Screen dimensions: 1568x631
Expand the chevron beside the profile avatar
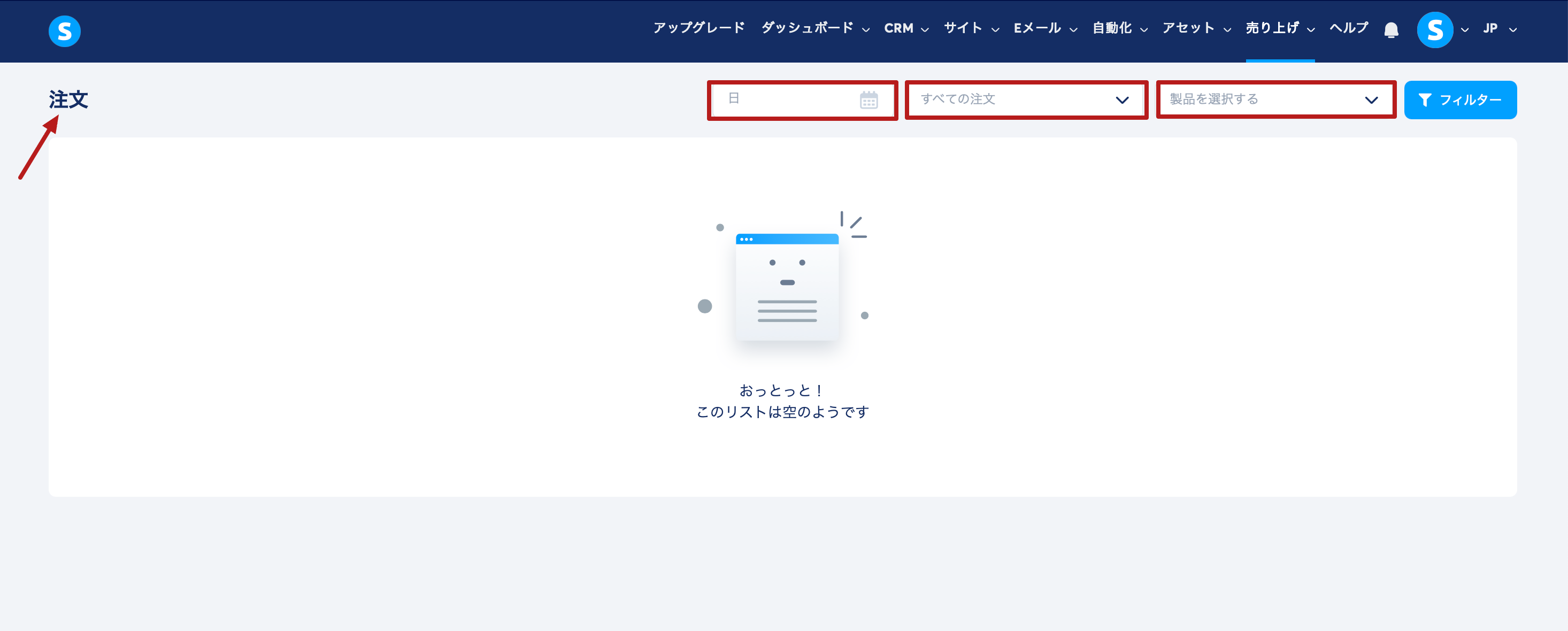(1465, 30)
